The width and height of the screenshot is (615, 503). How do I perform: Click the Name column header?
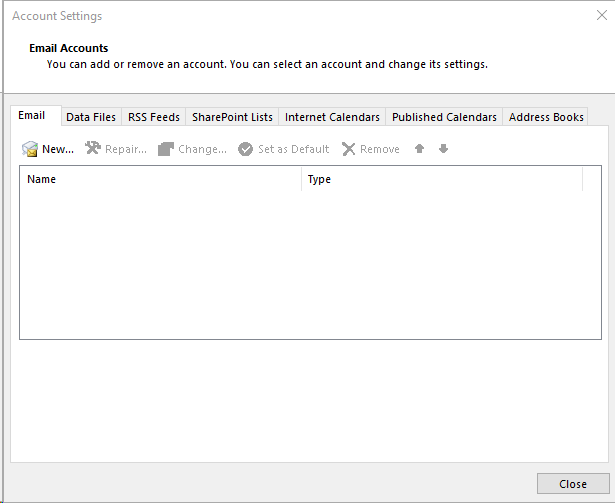coord(160,179)
